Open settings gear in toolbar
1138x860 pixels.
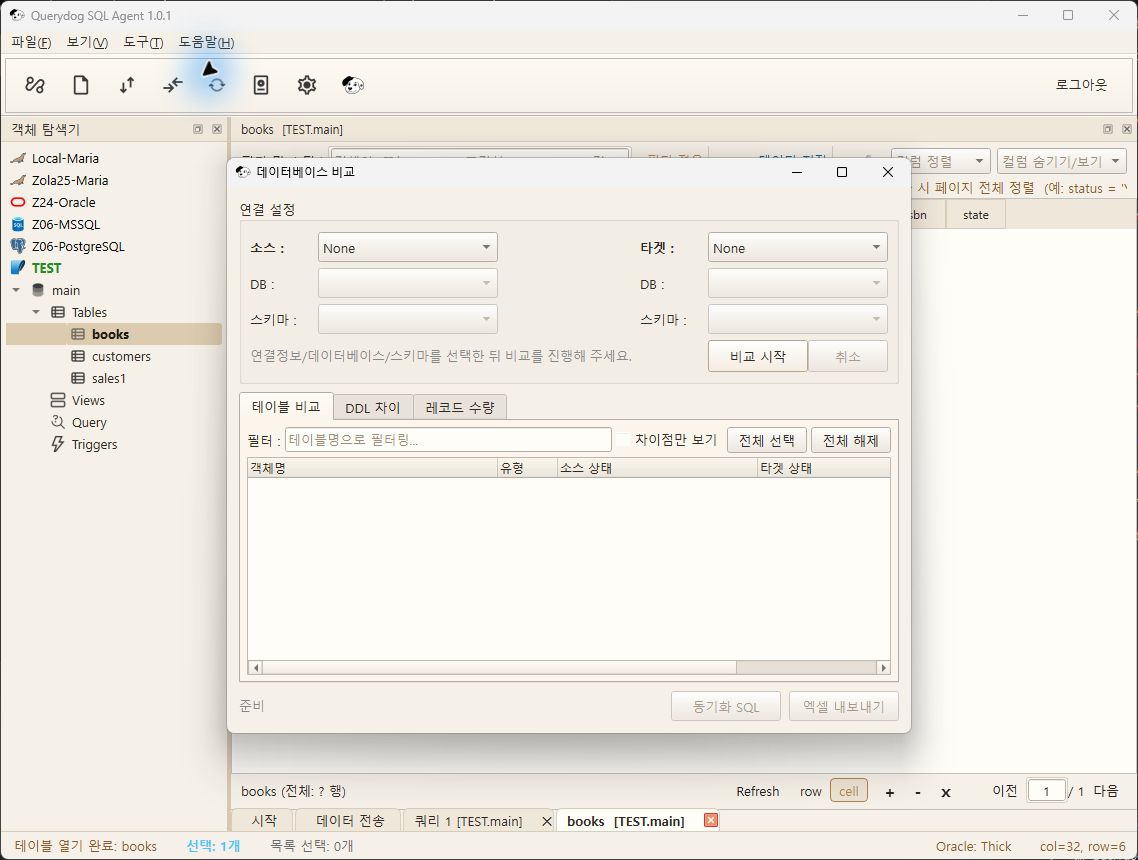306,85
